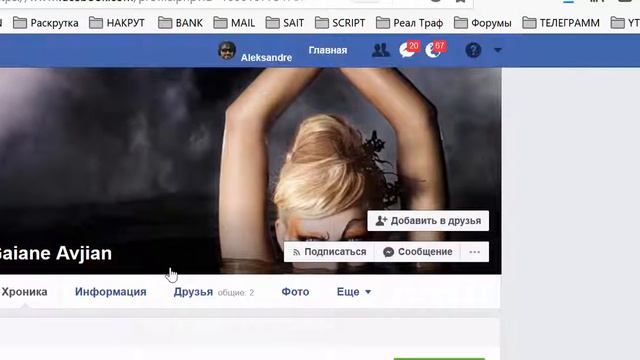Screen dimensions: 640x360
Task: Open notifications globe with 67 badge
Action: pyautogui.click(x=435, y=50)
